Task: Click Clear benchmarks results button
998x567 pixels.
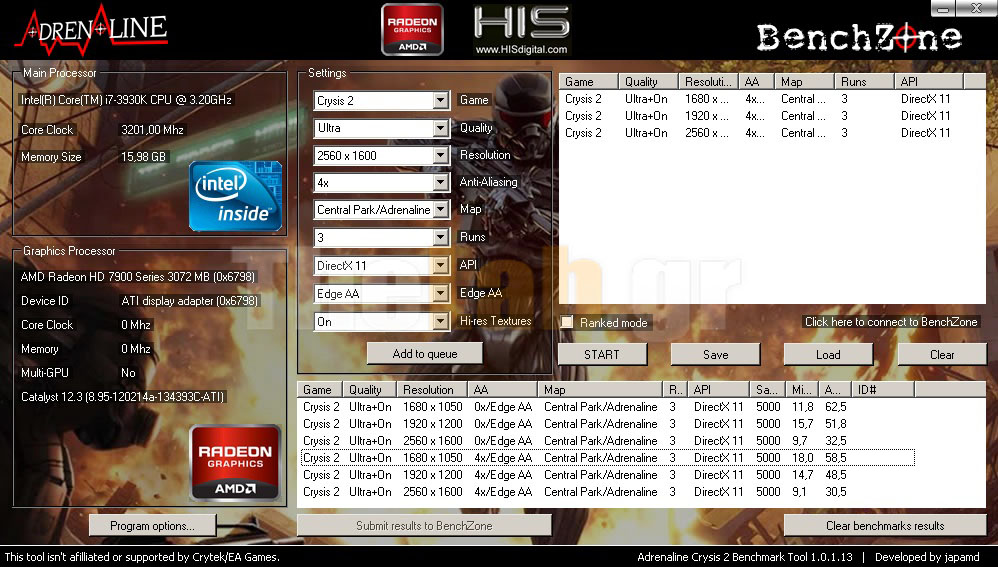Action: pos(884,525)
